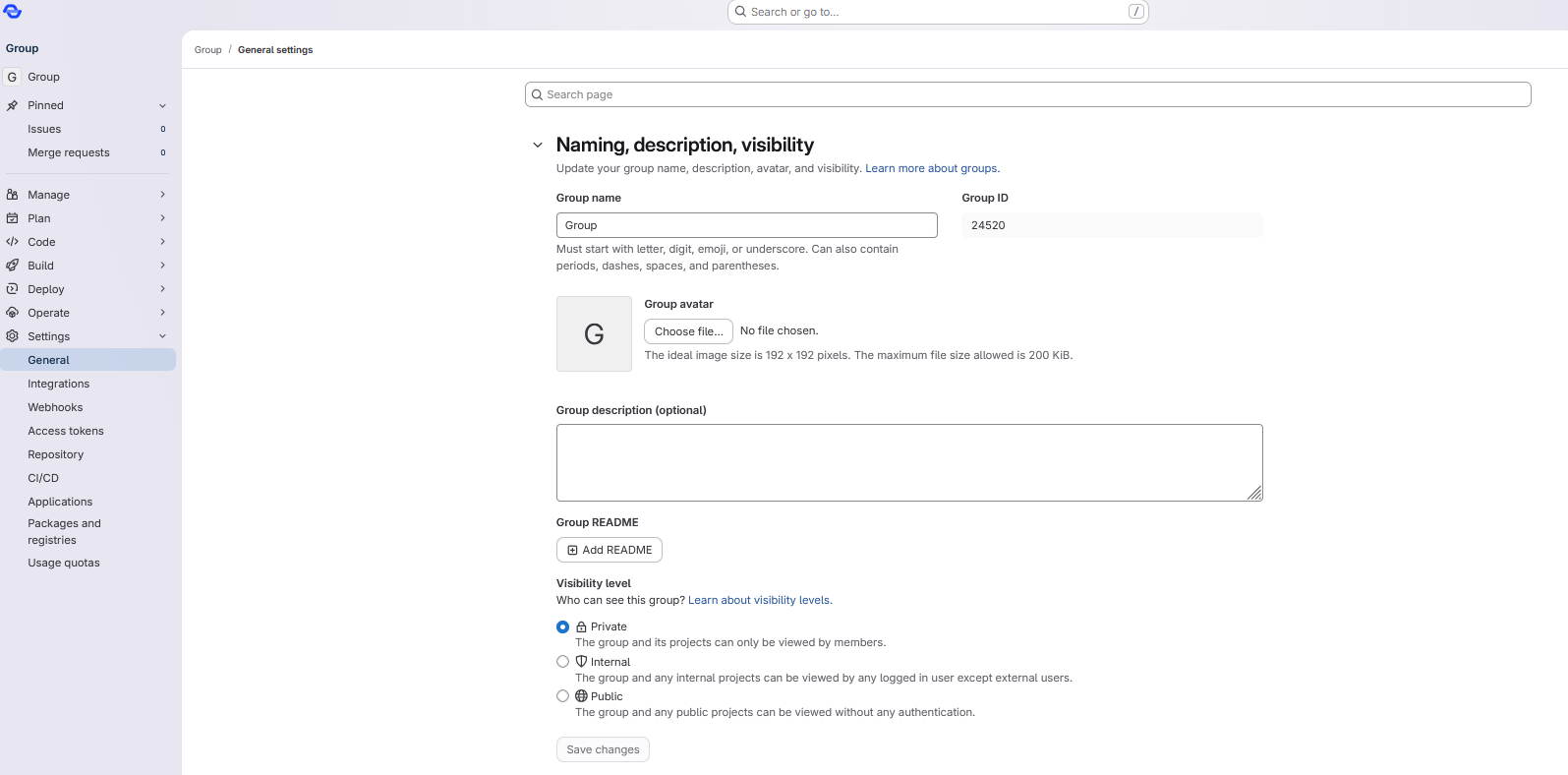Click the Manage users icon
The height and width of the screenshot is (775, 1568).
(x=12, y=195)
